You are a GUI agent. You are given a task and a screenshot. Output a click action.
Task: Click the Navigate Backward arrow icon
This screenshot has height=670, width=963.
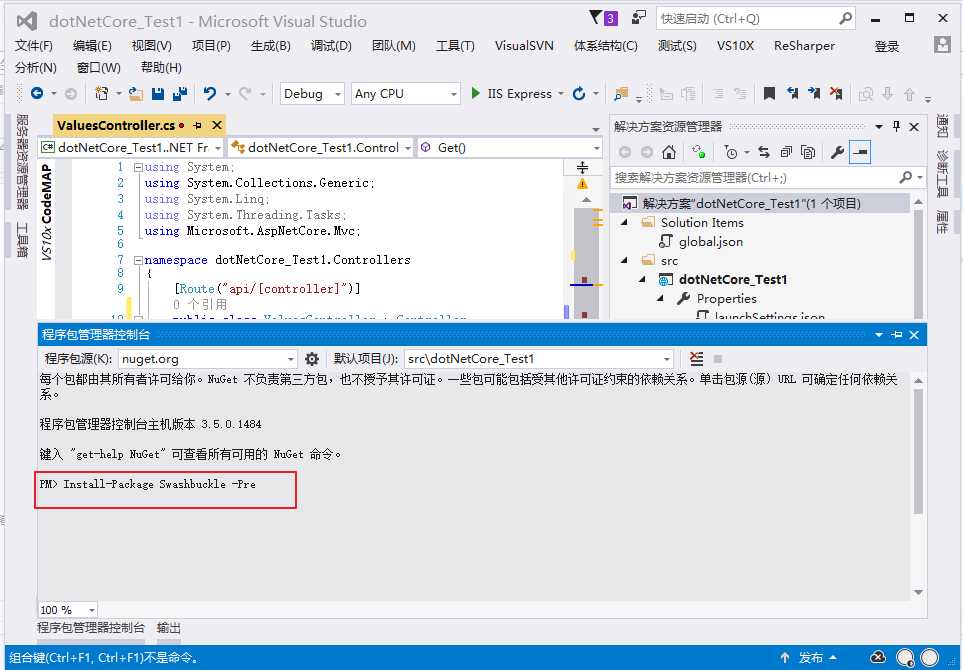click(37, 93)
